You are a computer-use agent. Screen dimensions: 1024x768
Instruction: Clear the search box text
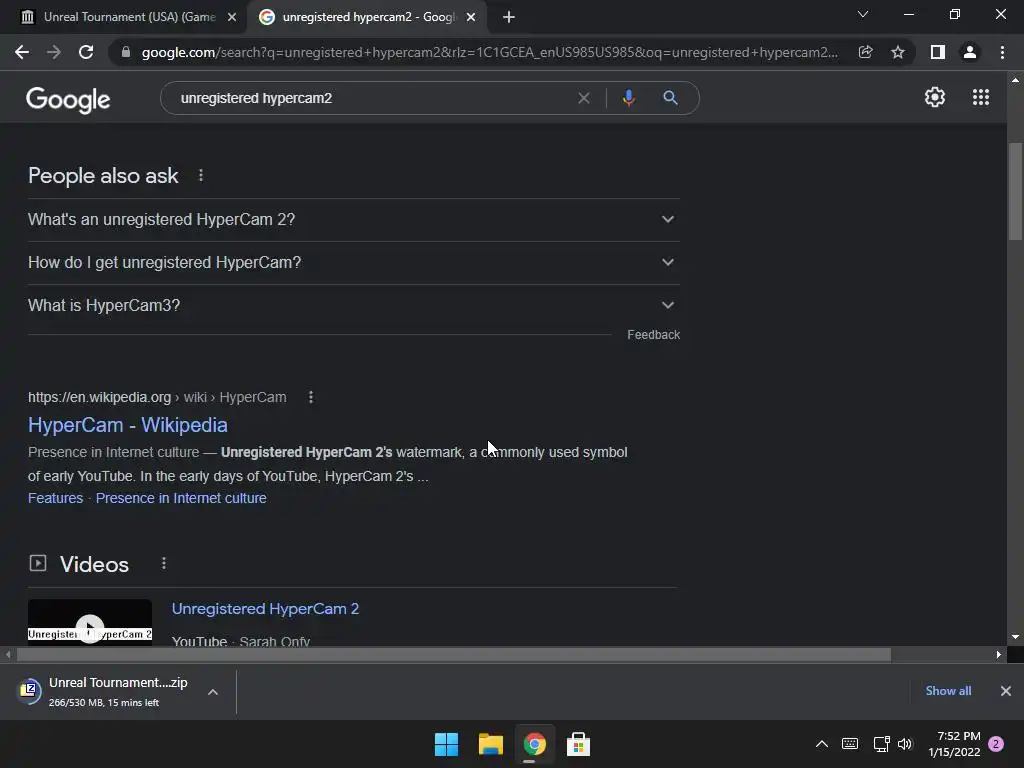584,98
